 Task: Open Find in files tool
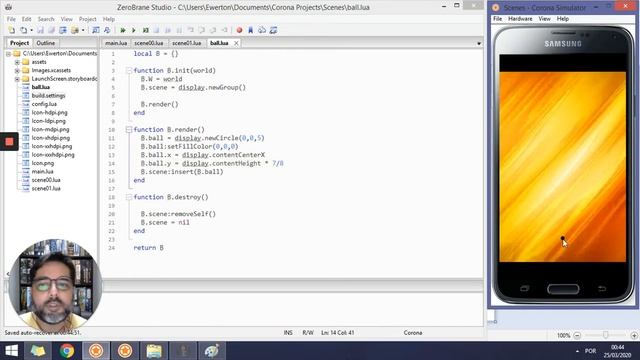pyautogui.click(x=107, y=30)
